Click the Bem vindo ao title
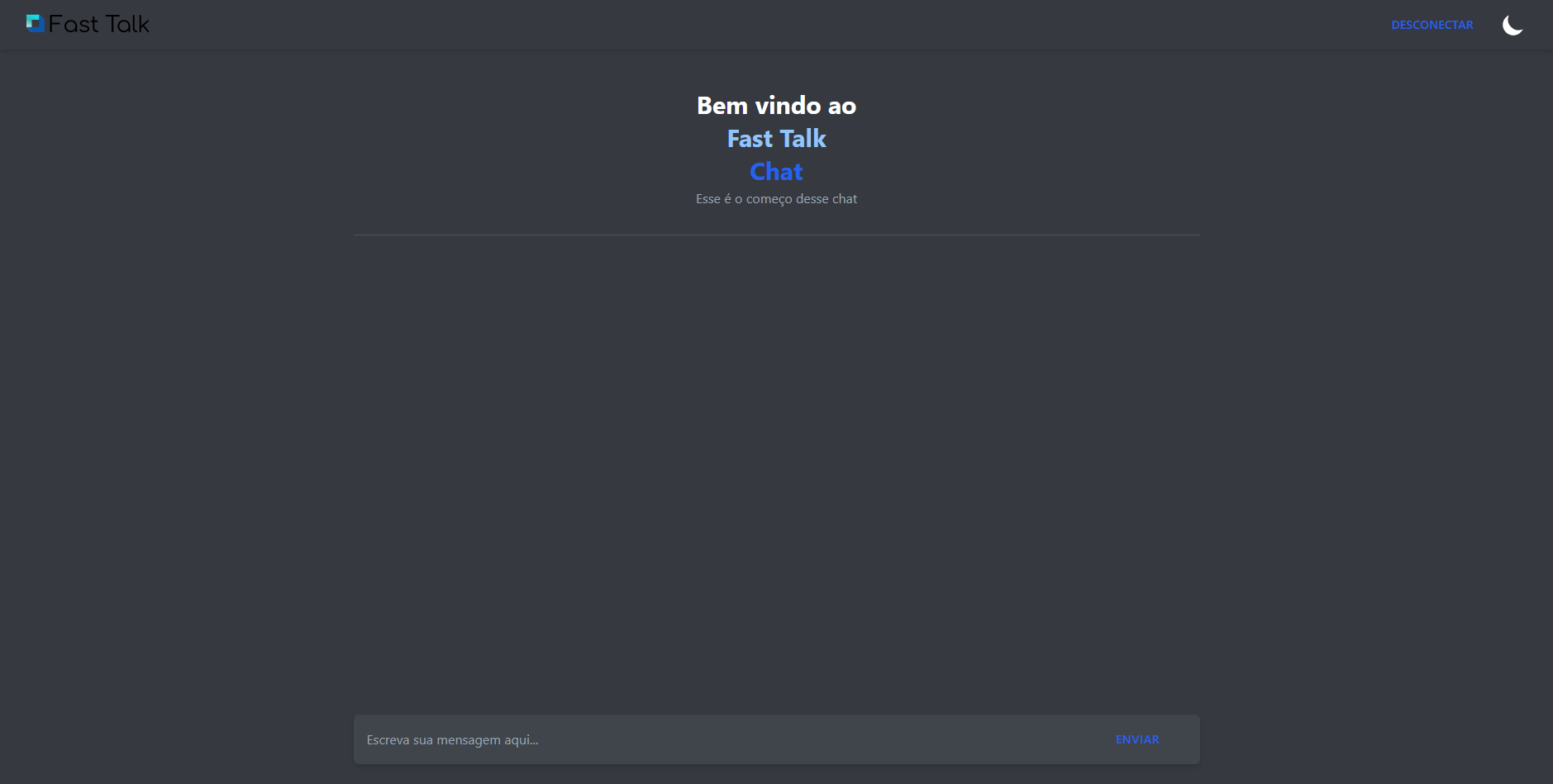 [776, 106]
